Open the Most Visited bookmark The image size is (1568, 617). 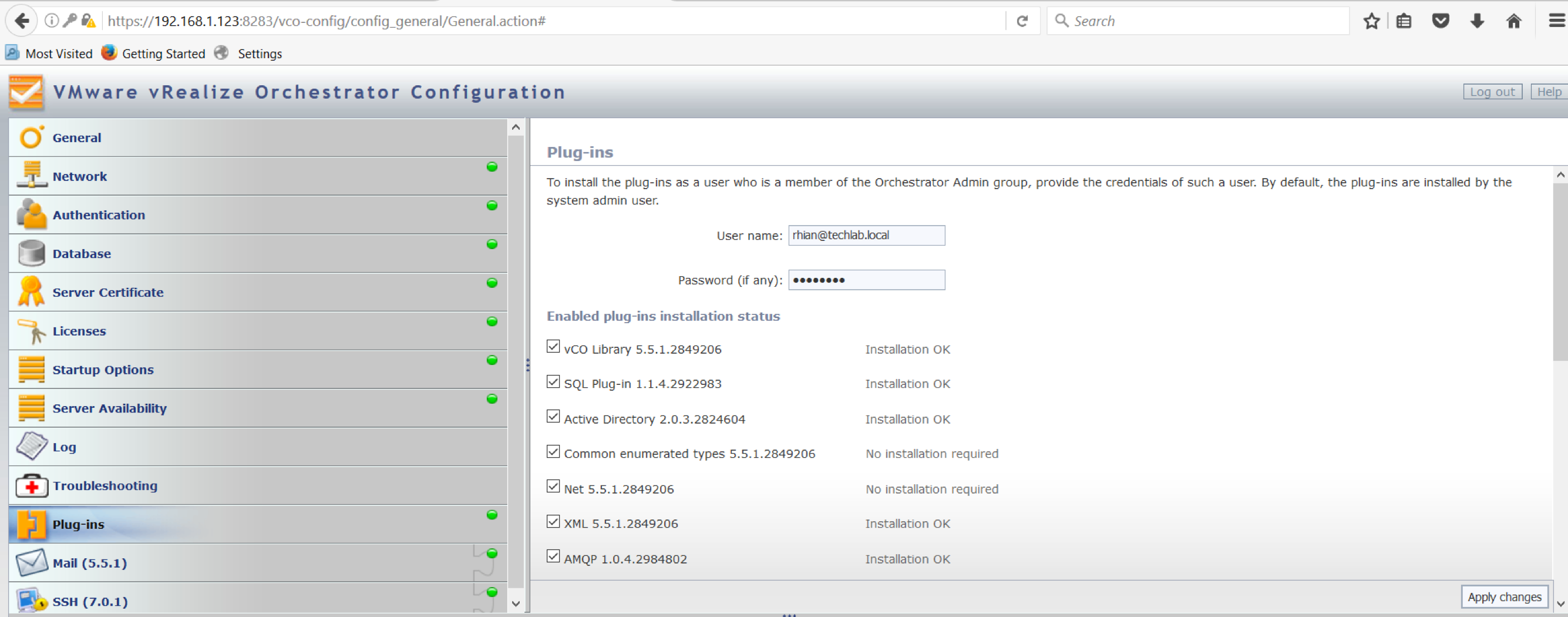(49, 53)
